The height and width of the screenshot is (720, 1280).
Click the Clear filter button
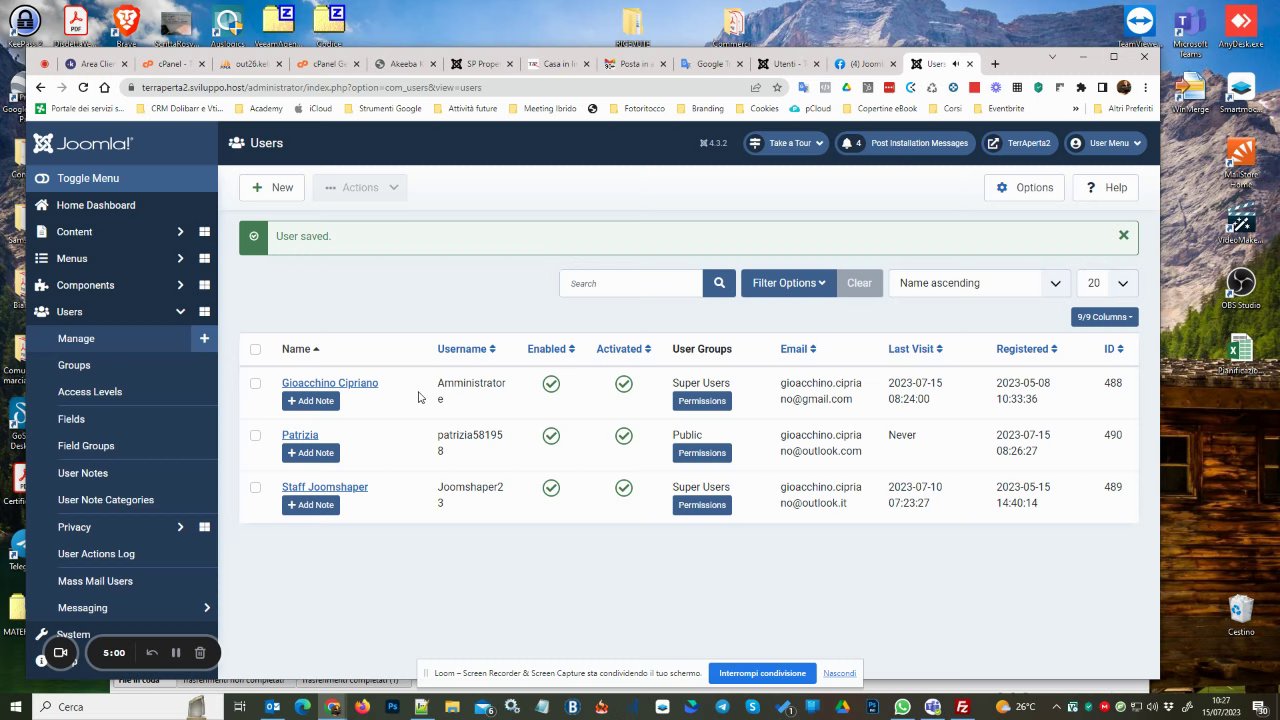(859, 283)
